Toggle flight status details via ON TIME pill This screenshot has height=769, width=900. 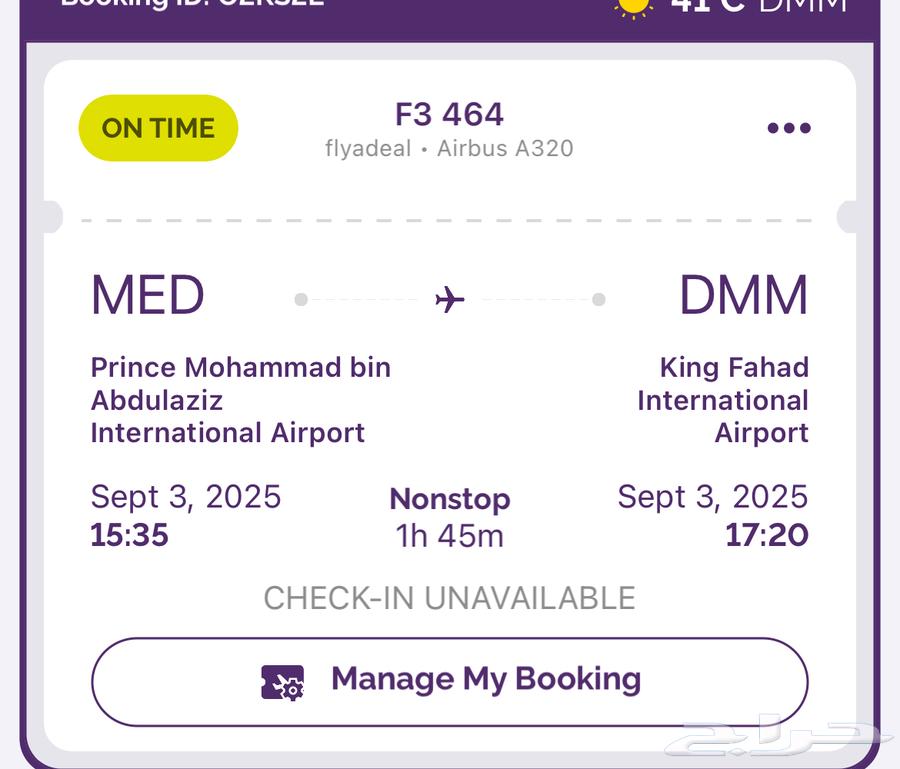(x=157, y=127)
